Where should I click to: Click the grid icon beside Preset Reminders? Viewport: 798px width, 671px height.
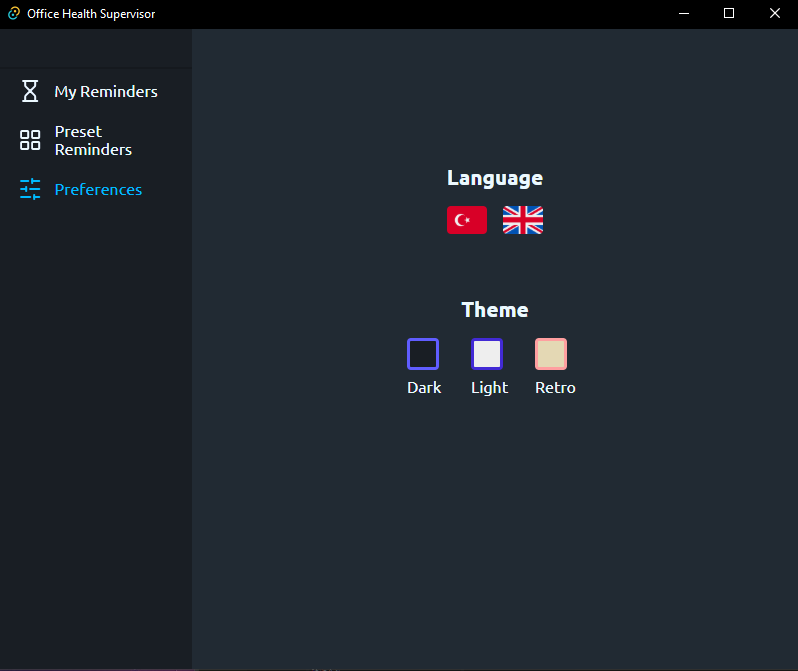coord(30,140)
